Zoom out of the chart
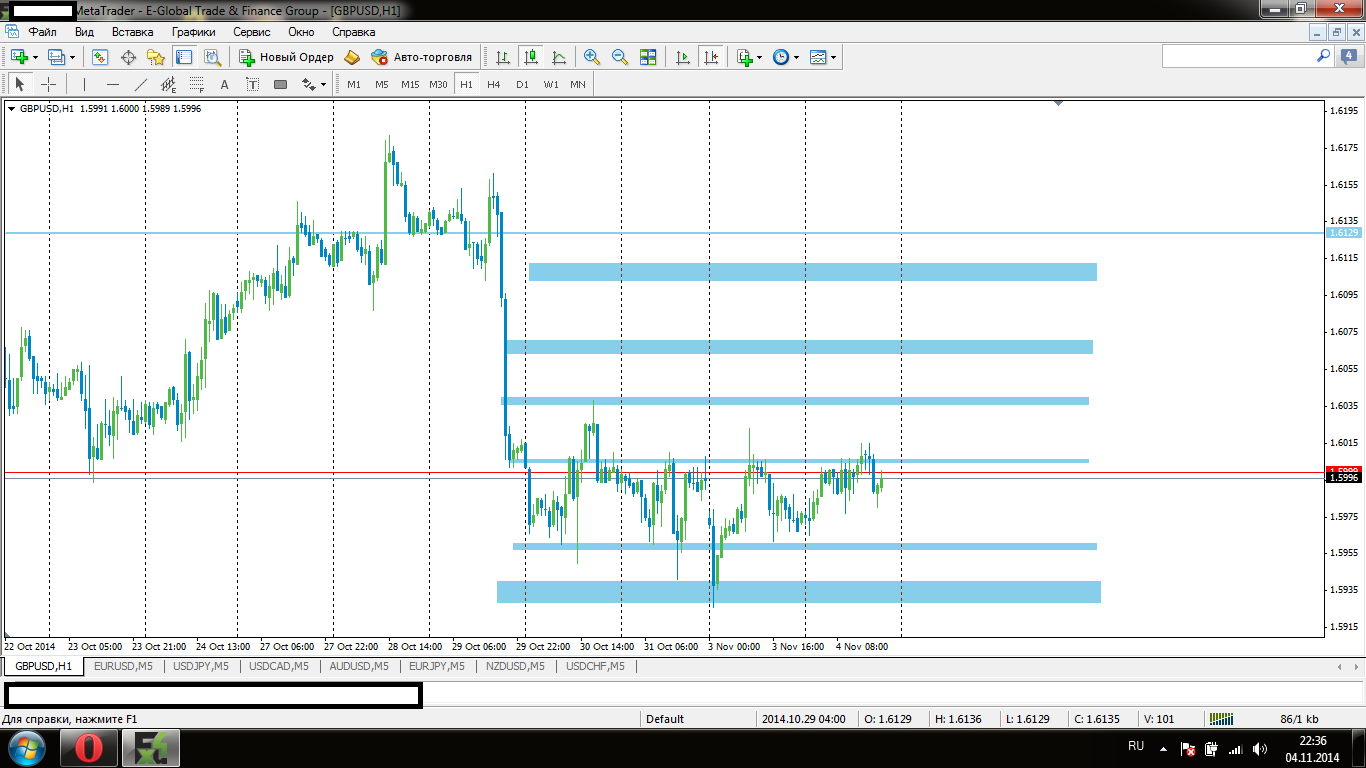 (620, 57)
